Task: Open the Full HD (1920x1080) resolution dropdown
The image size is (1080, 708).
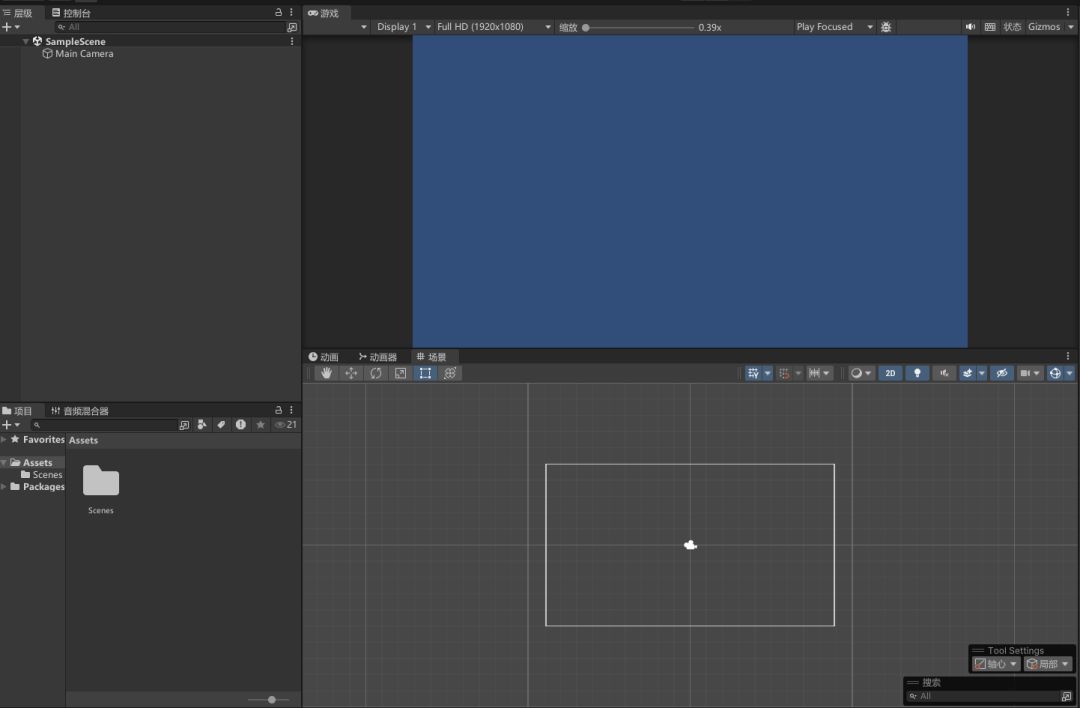Action: (493, 27)
